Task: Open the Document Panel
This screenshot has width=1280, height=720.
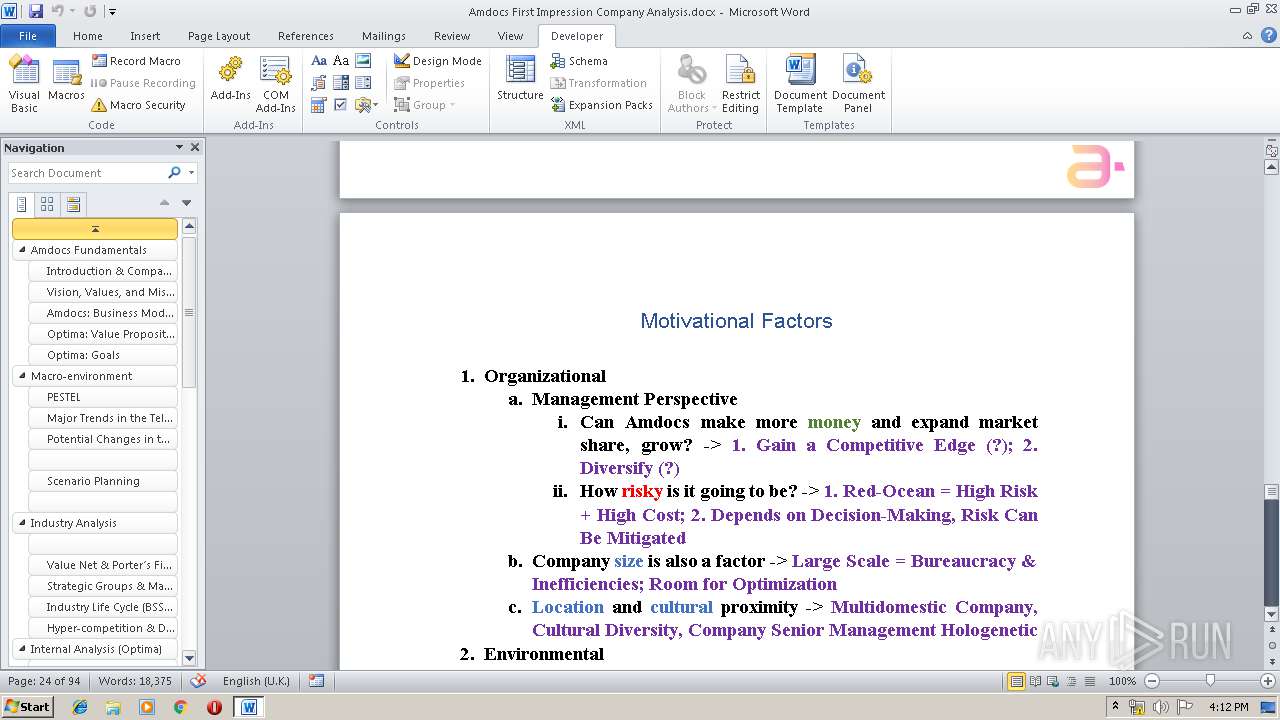Action: 858,84
